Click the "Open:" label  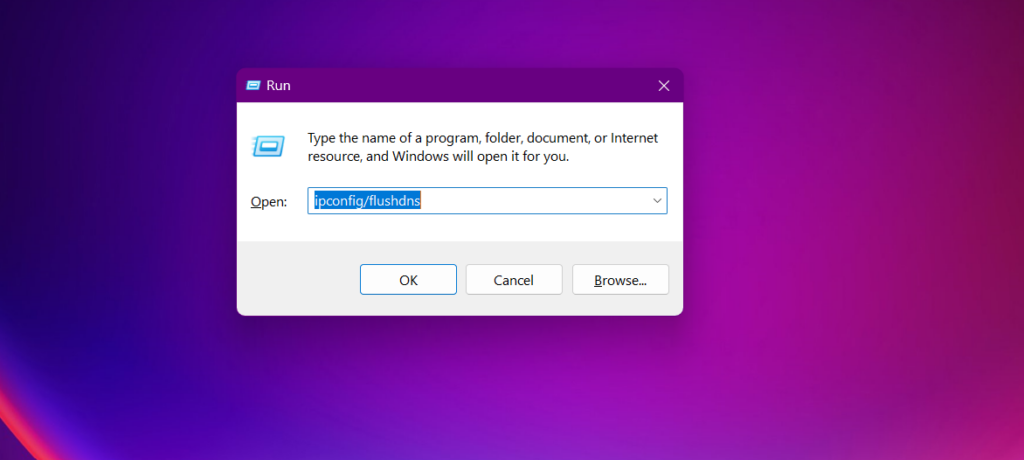pyautogui.click(x=268, y=202)
